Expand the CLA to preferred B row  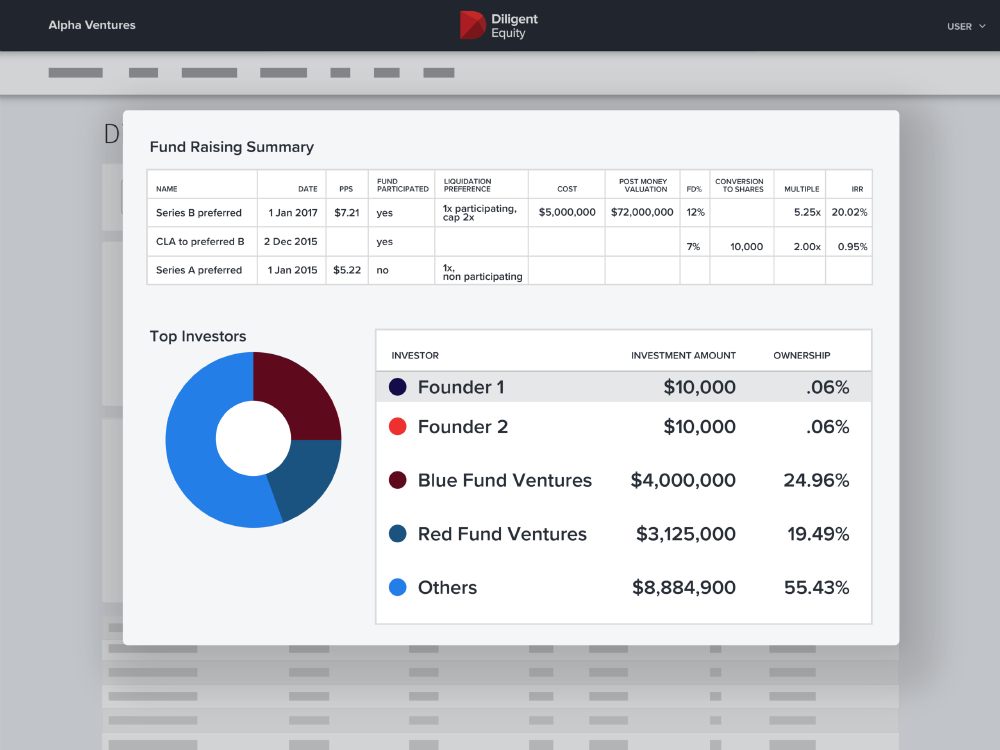tap(201, 241)
